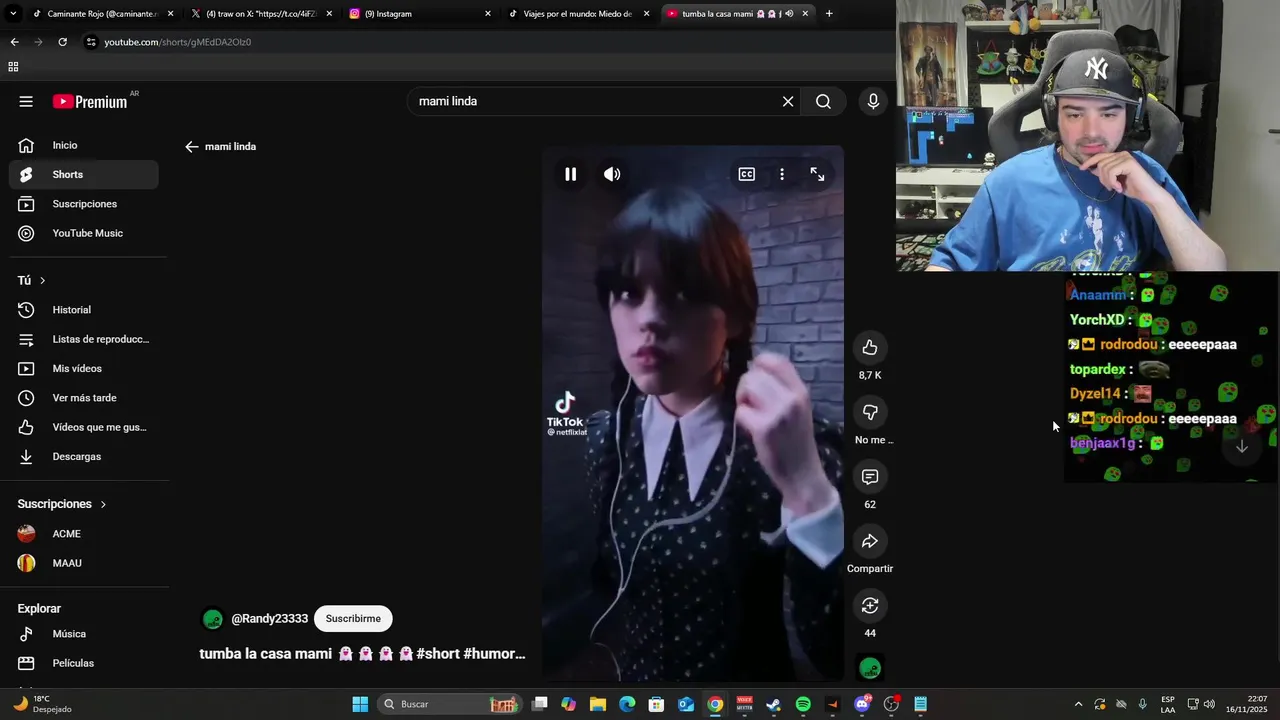This screenshot has height=720, width=1280.
Task: Show hidden system tray icons
Action: click(x=1078, y=704)
